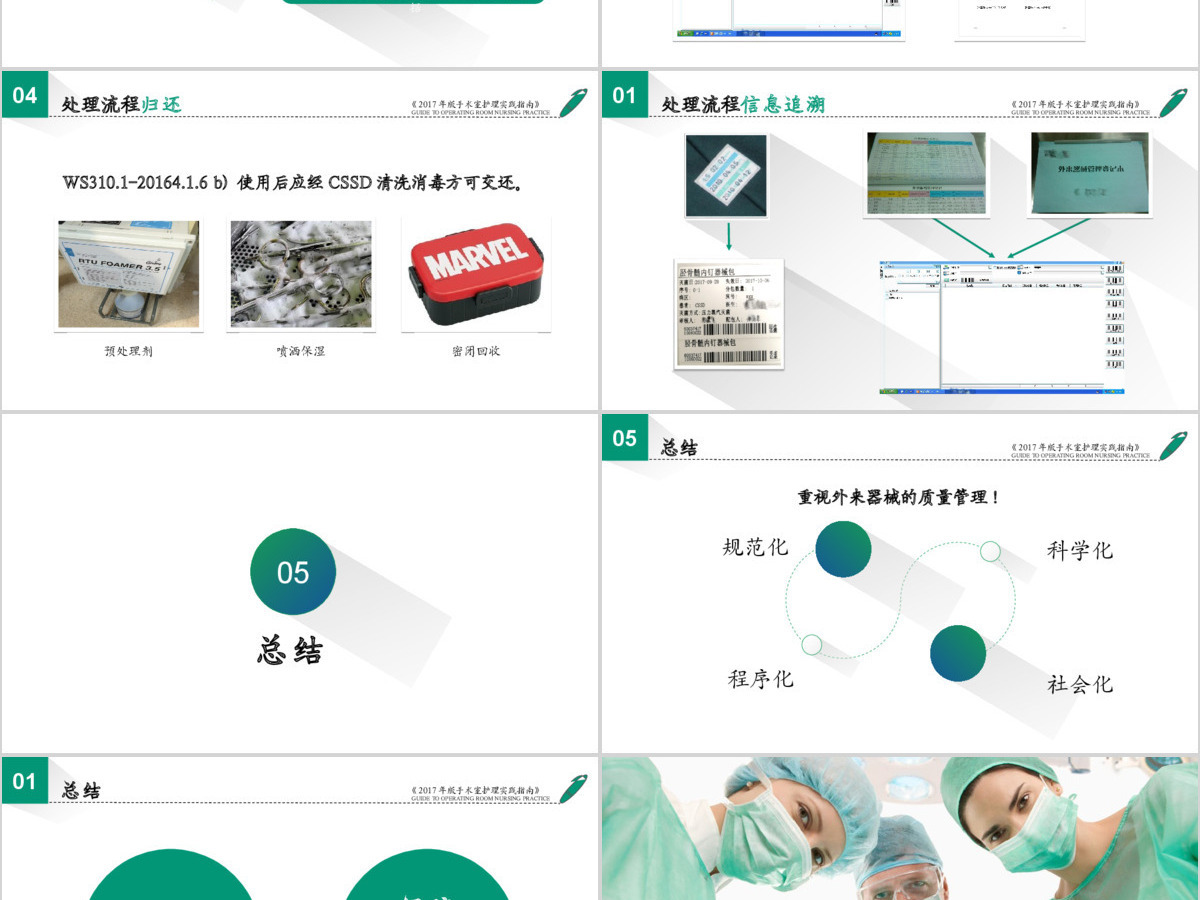Image resolution: width=1200 pixels, height=900 pixels.
Task: Open the top-right slide's software screenshot
Action: pyautogui.click(x=789, y=20)
